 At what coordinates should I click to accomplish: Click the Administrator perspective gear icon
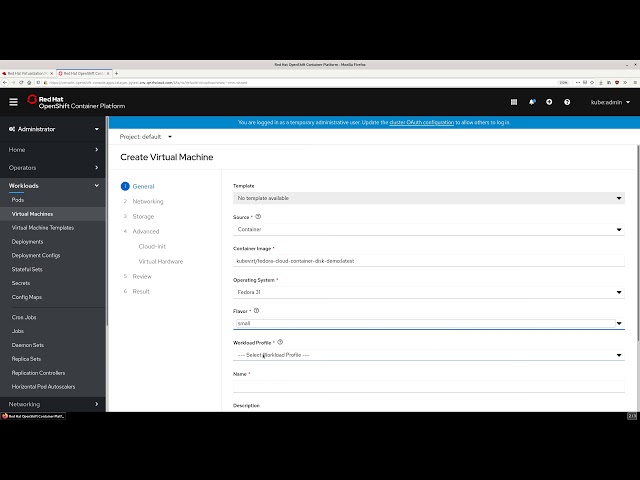click(x=12, y=129)
